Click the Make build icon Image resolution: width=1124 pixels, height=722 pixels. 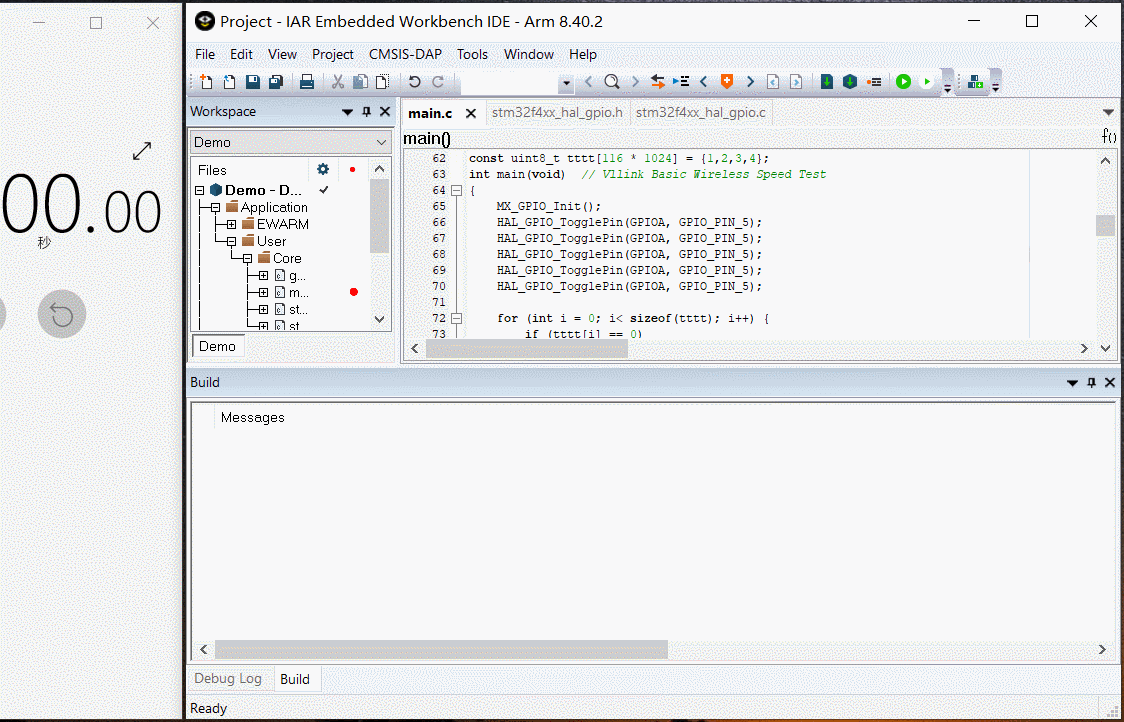click(850, 82)
